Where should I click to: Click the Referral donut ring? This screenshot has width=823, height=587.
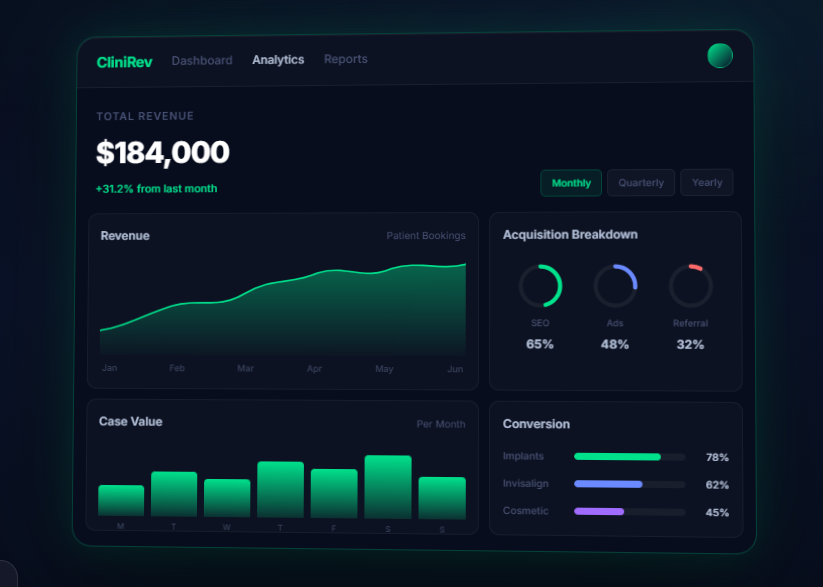(x=690, y=286)
